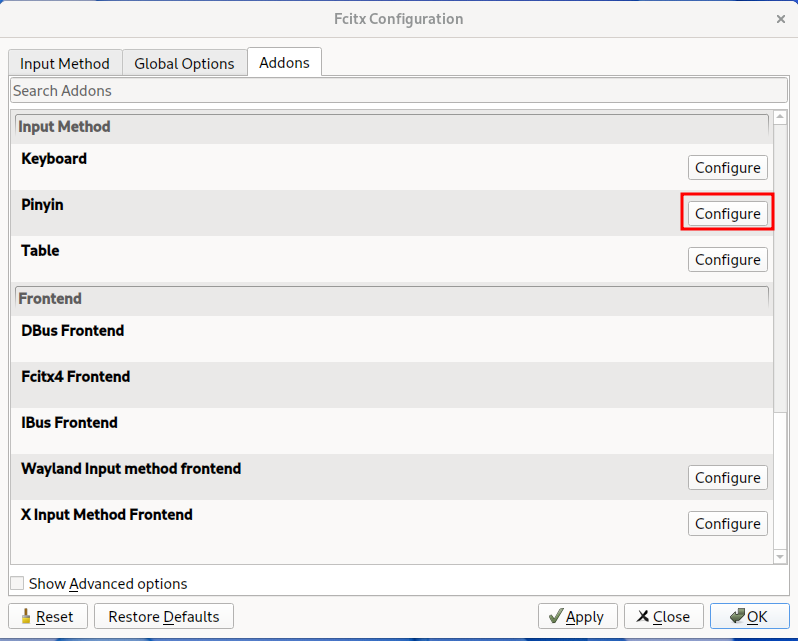The image size is (798, 641).
Task: Configure X Input Method Frontend
Action: (727, 524)
